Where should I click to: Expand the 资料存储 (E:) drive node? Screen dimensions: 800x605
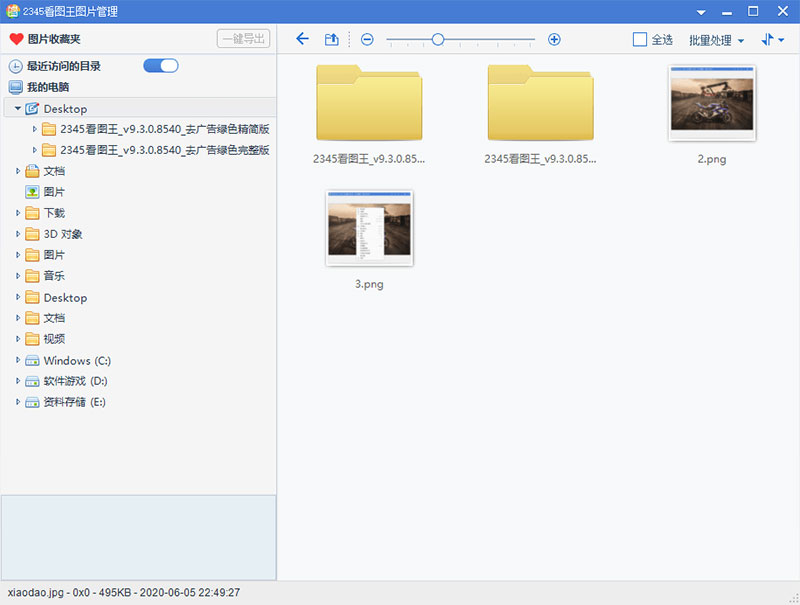(18, 402)
